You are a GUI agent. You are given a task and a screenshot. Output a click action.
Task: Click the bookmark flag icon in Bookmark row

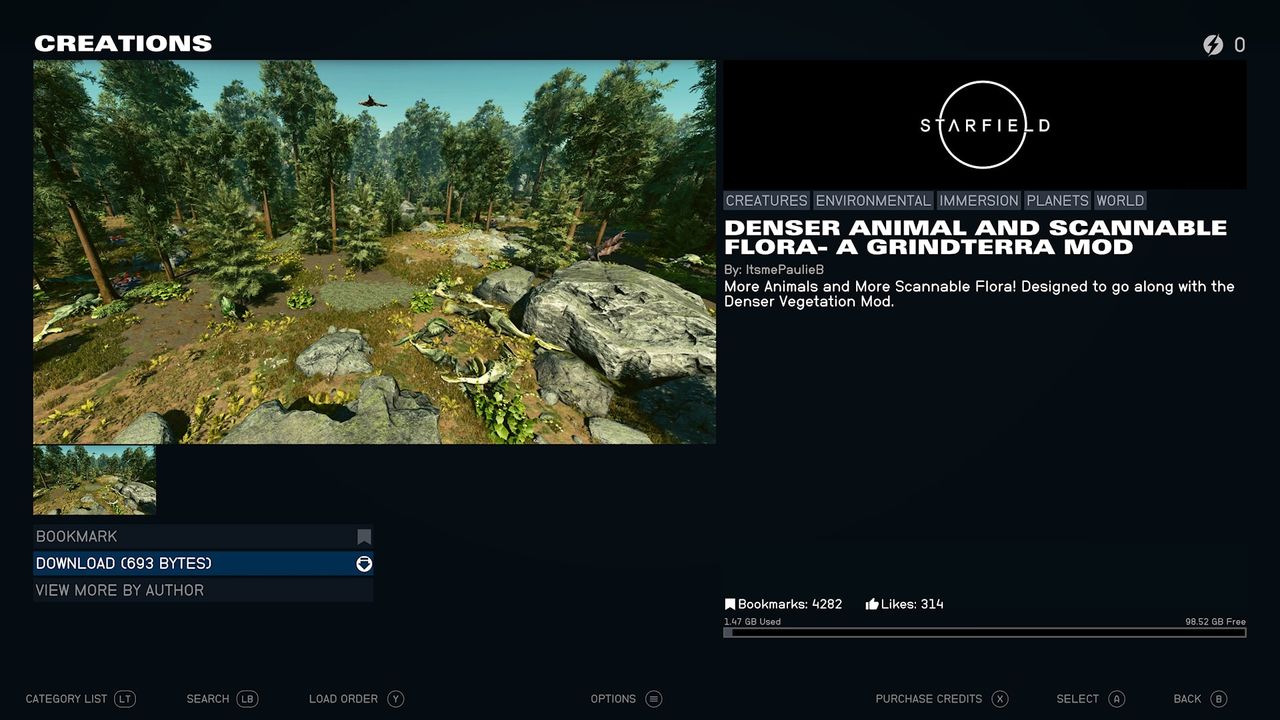pos(364,537)
